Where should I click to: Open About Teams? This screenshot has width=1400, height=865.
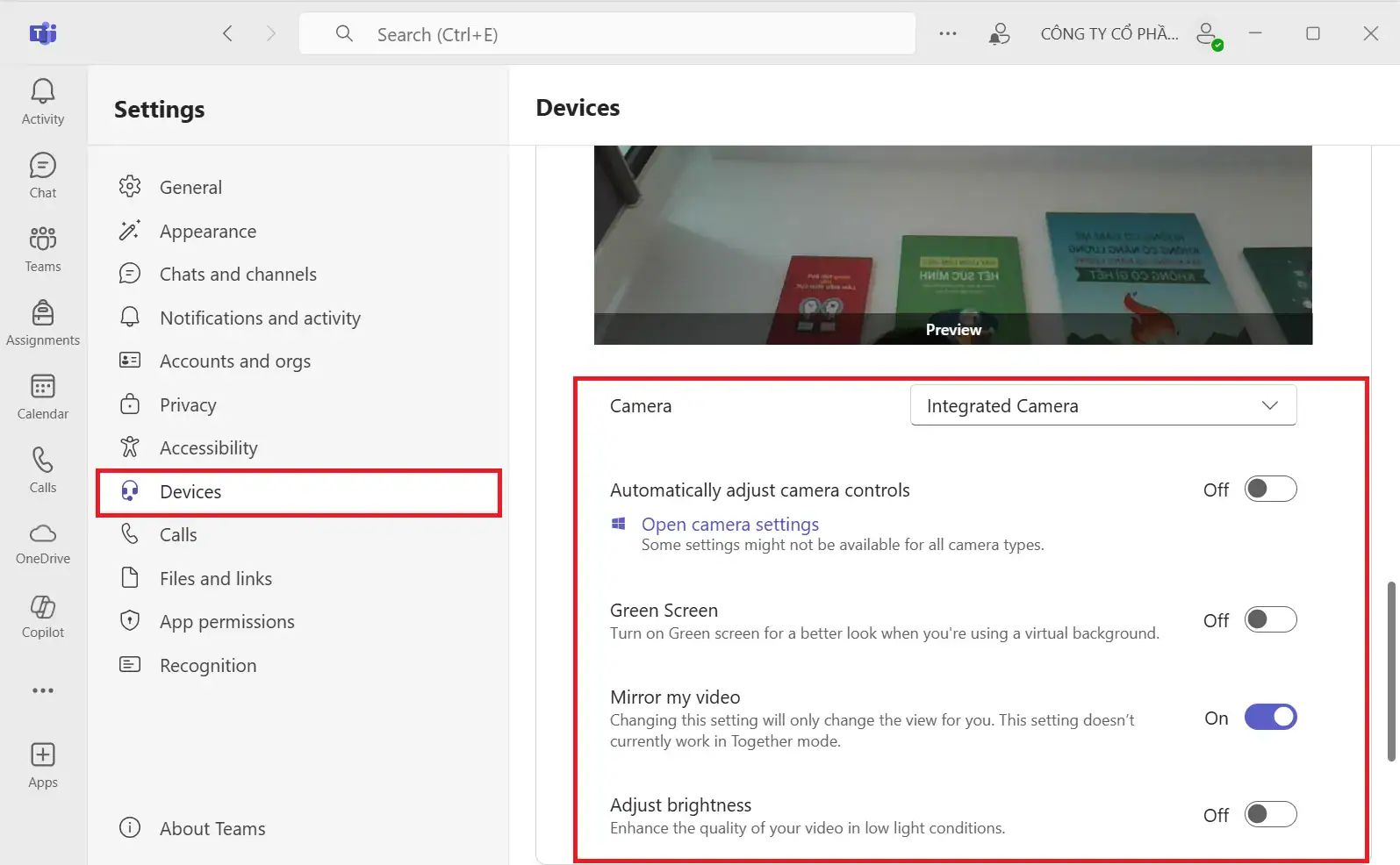pos(212,829)
